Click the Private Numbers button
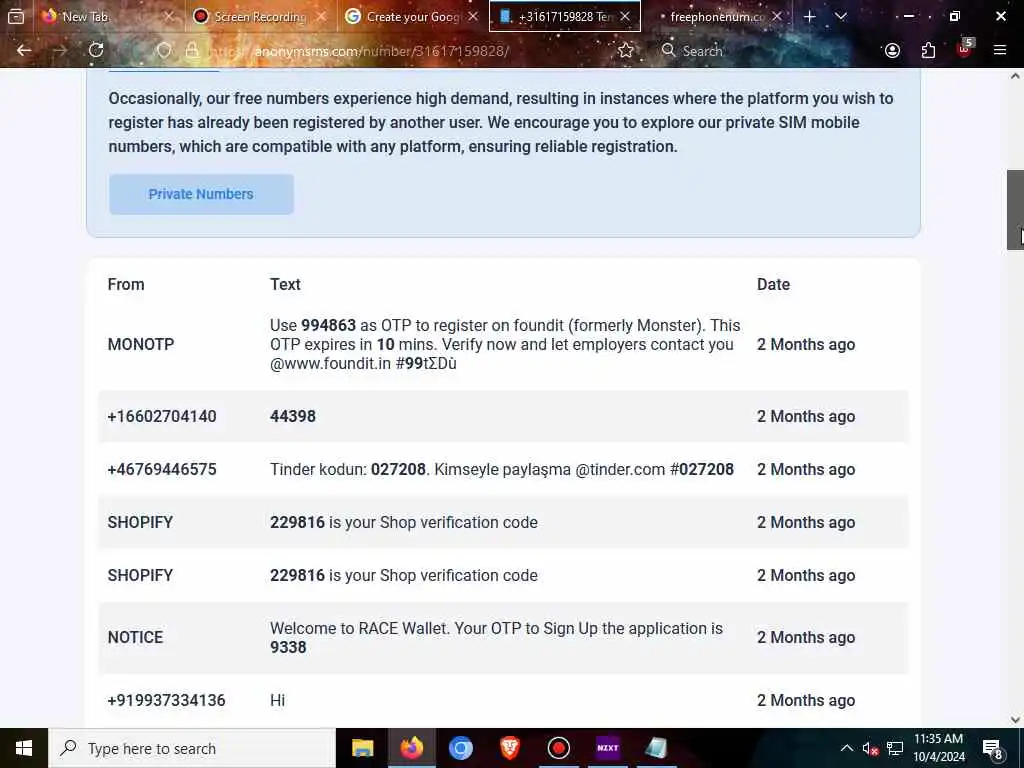The height and width of the screenshot is (768, 1024). pos(201,194)
